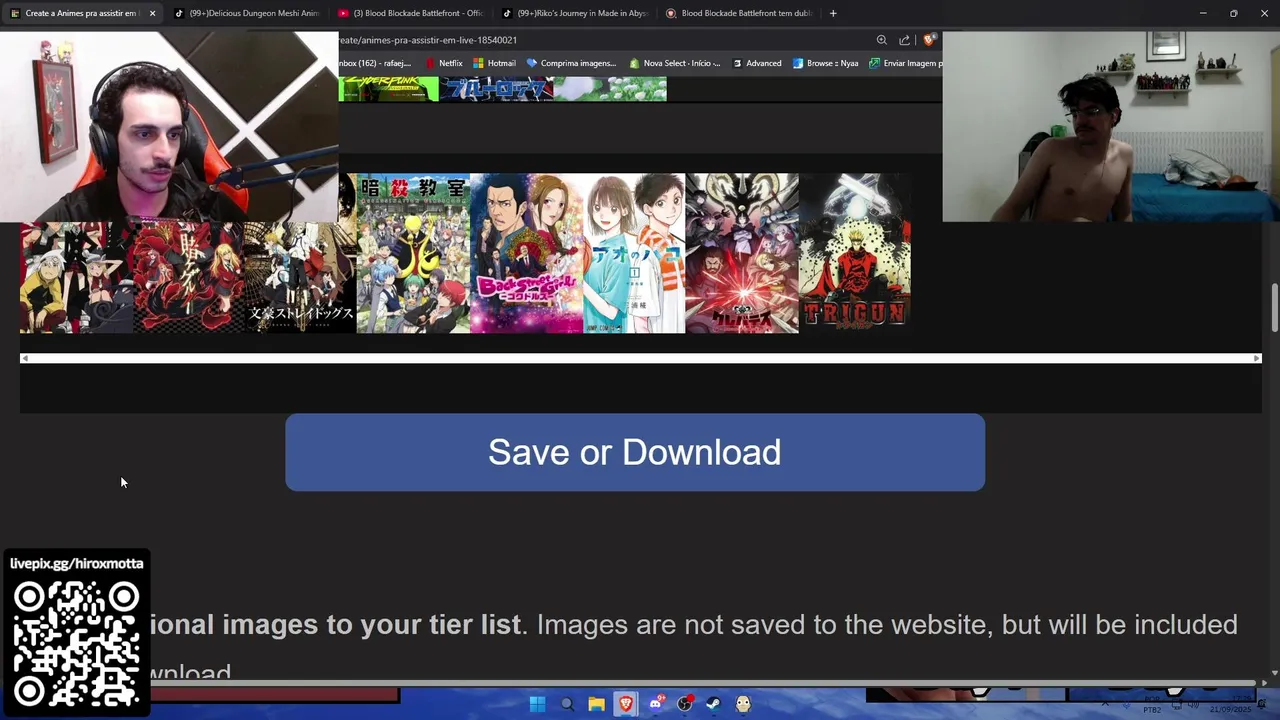Click the image pool scroll right arrow
Screen dimensions: 1280x720
1256,358
